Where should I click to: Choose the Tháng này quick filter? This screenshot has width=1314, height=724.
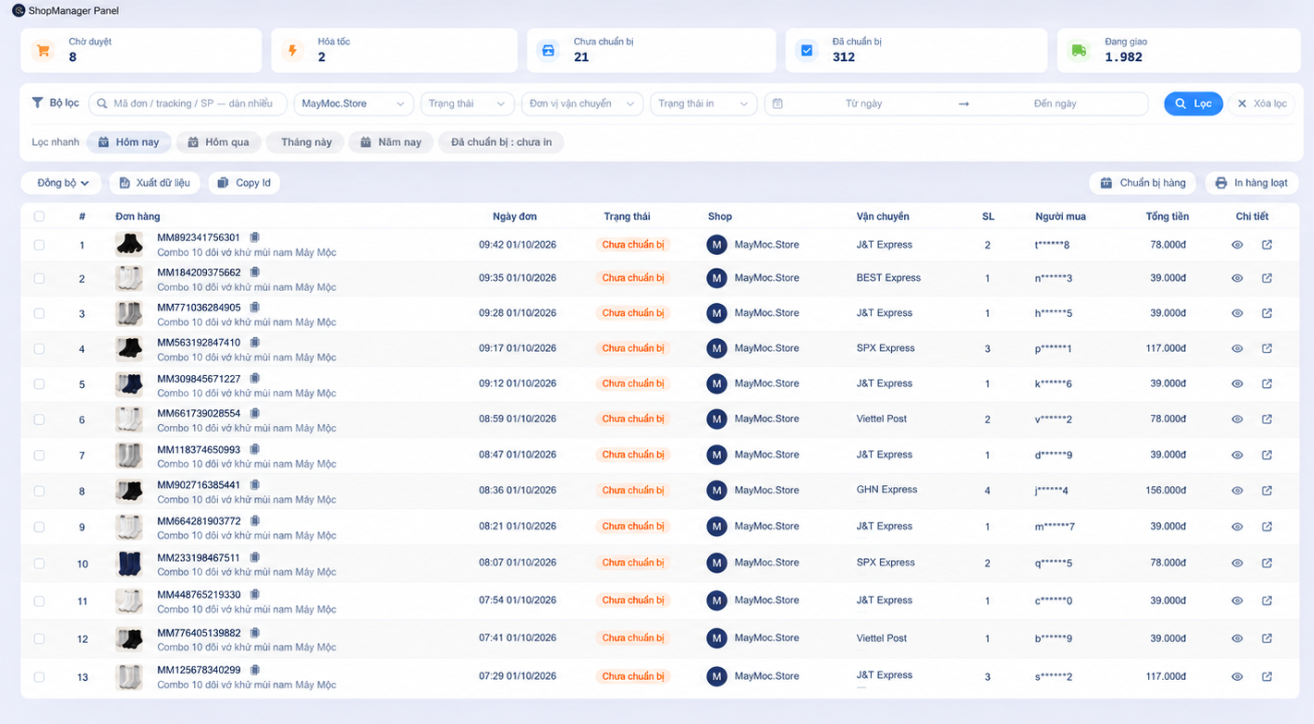(306, 142)
